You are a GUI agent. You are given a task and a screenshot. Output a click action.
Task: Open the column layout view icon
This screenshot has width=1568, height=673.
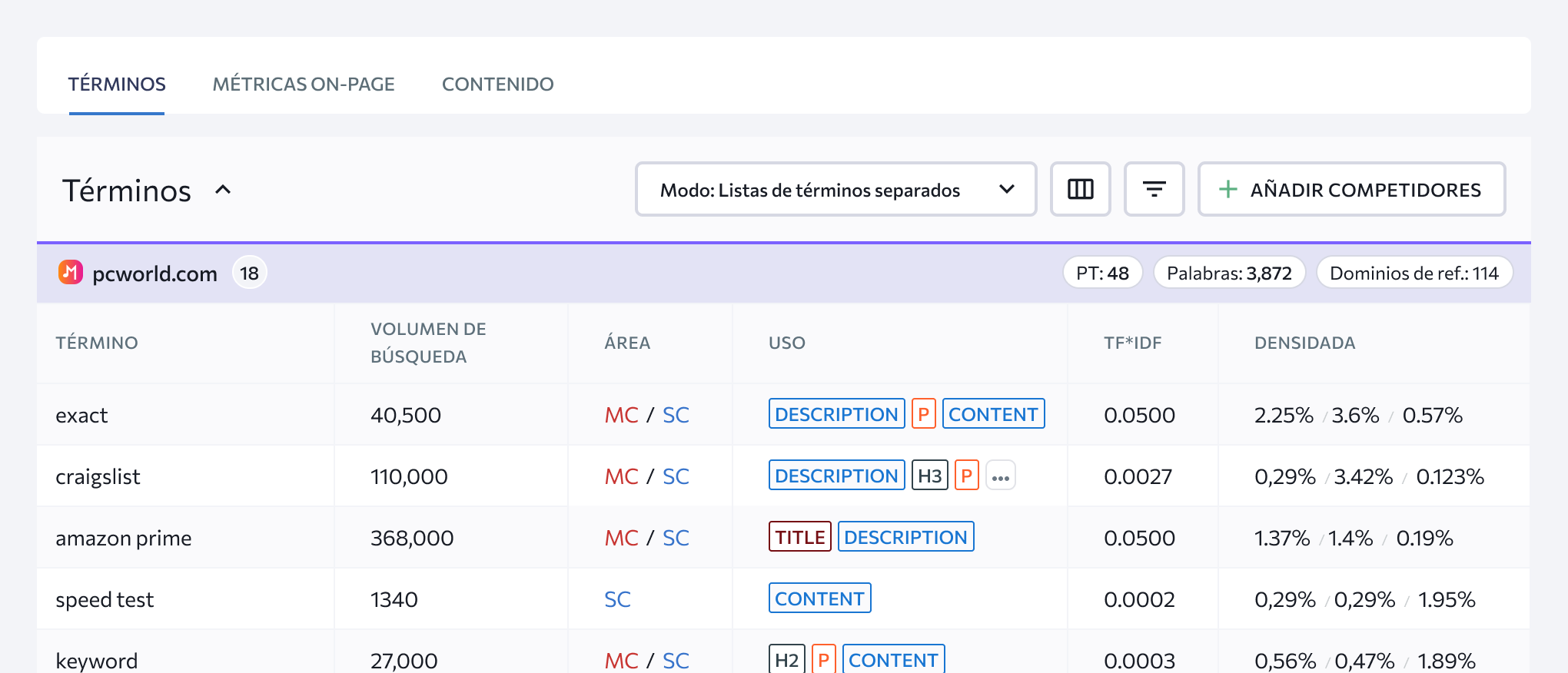[1080, 189]
